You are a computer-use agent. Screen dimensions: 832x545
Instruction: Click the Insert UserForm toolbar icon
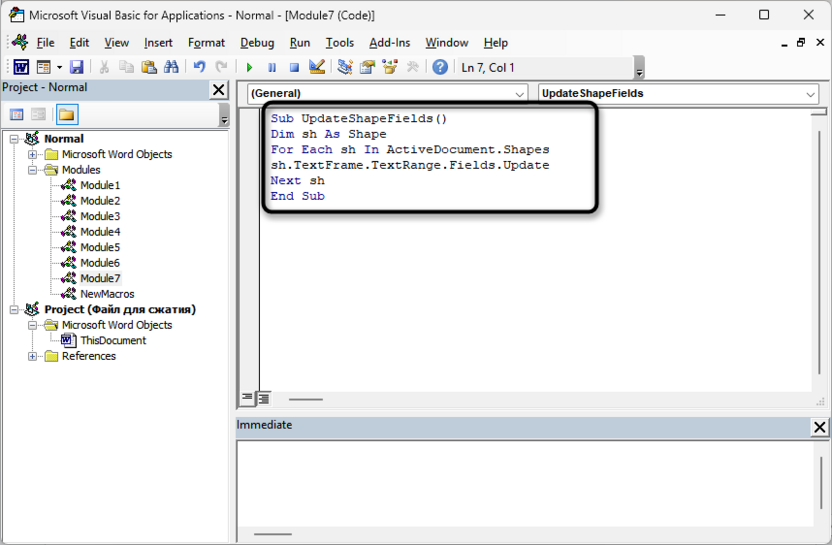click(x=44, y=67)
